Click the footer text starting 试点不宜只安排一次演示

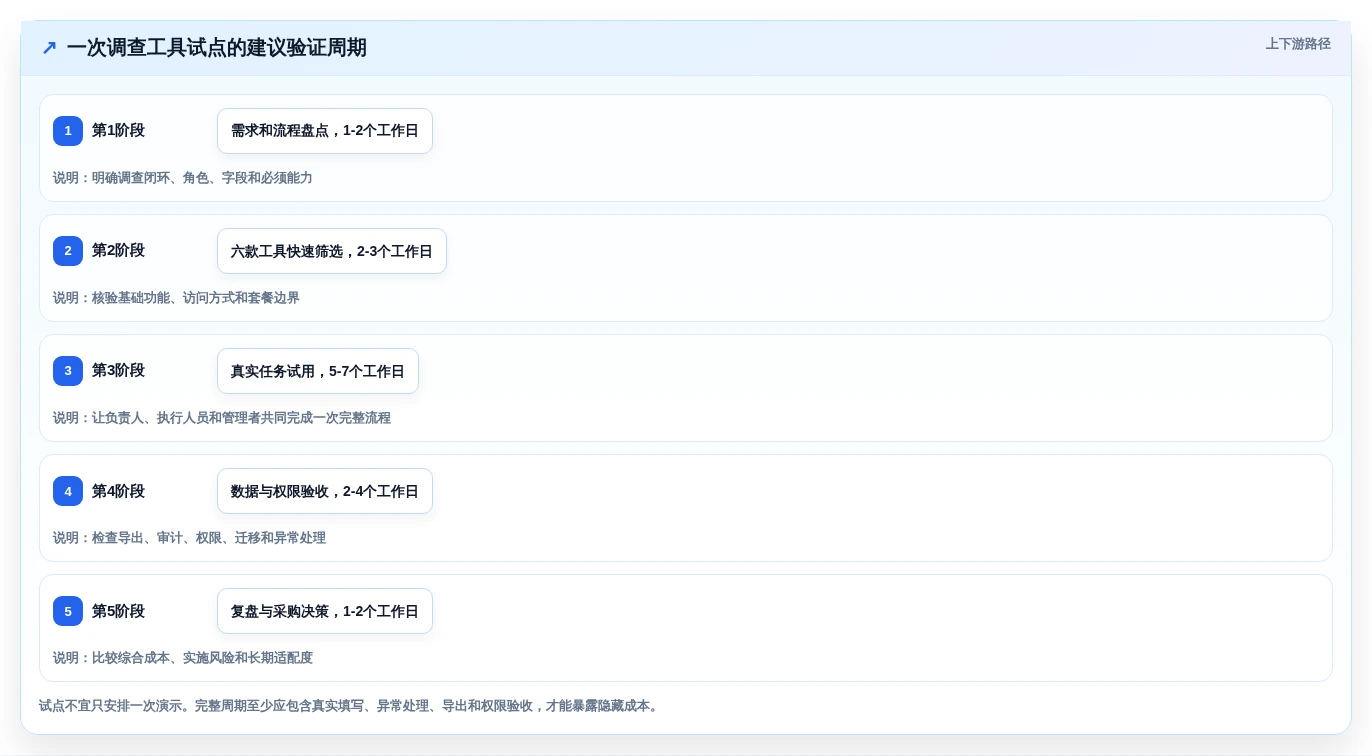[351, 706]
